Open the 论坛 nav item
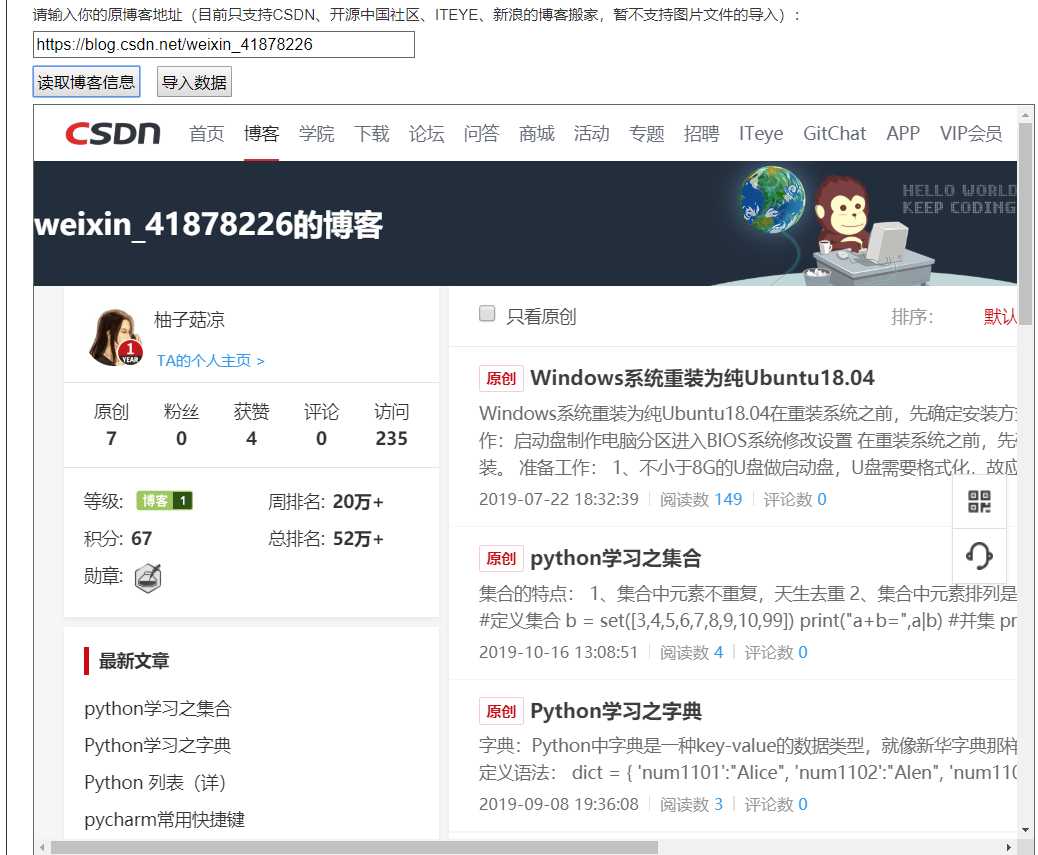Screen dimensions: 1038x855 coord(426,134)
